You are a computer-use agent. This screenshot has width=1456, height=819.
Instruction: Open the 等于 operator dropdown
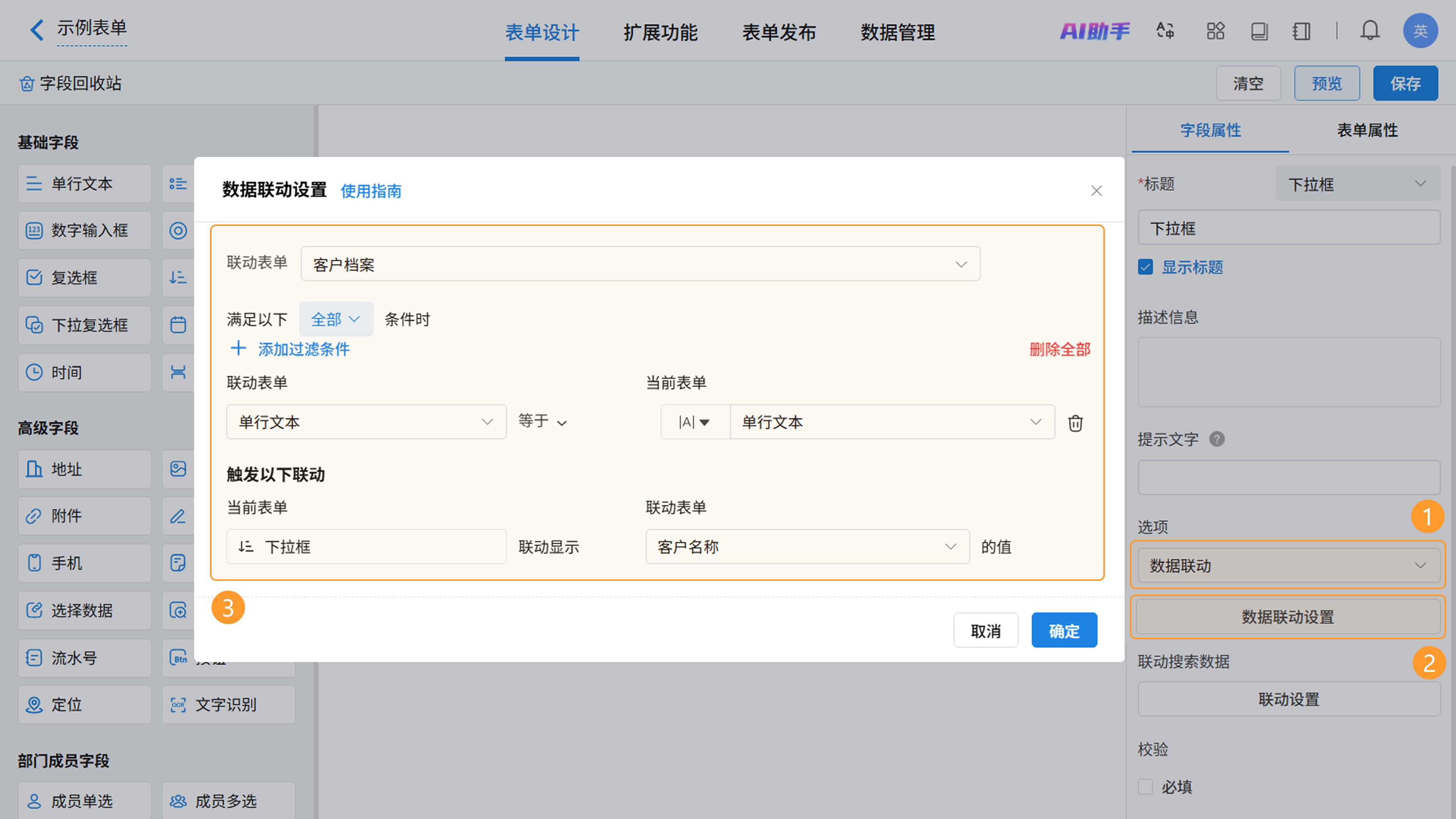[542, 422]
